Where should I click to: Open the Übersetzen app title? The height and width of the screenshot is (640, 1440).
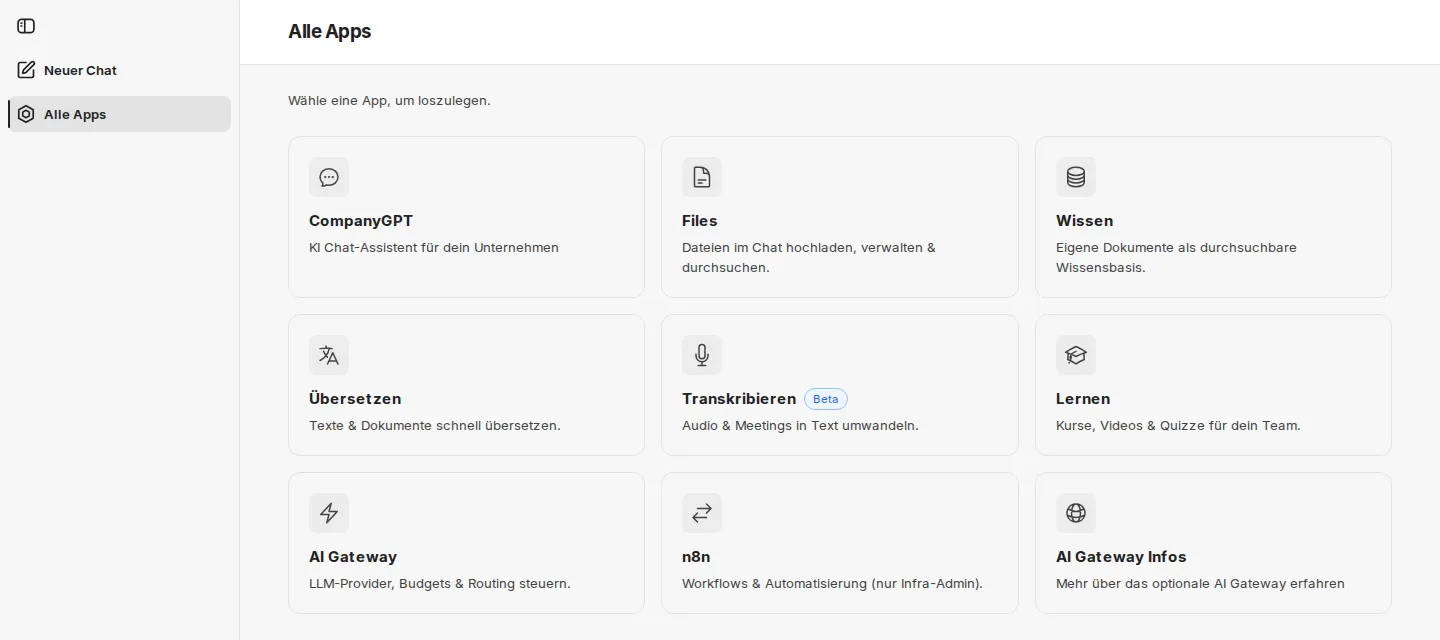point(355,399)
